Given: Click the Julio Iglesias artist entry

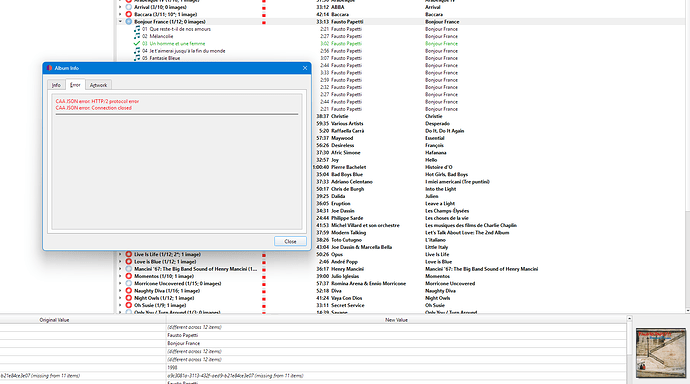Looking at the screenshot, I should [x=345, y=276].
